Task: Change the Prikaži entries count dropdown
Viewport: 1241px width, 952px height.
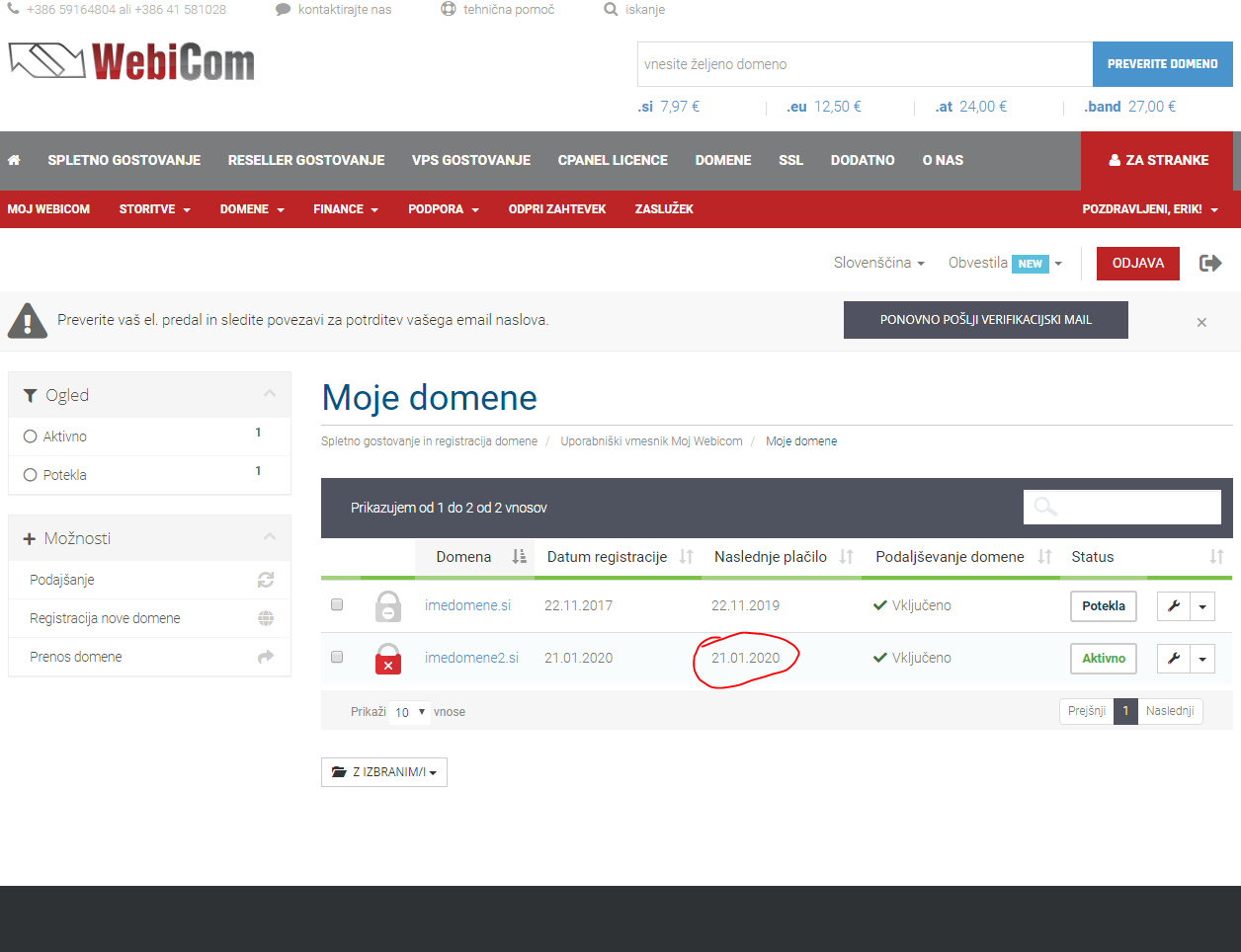Action: coord(409,712)
